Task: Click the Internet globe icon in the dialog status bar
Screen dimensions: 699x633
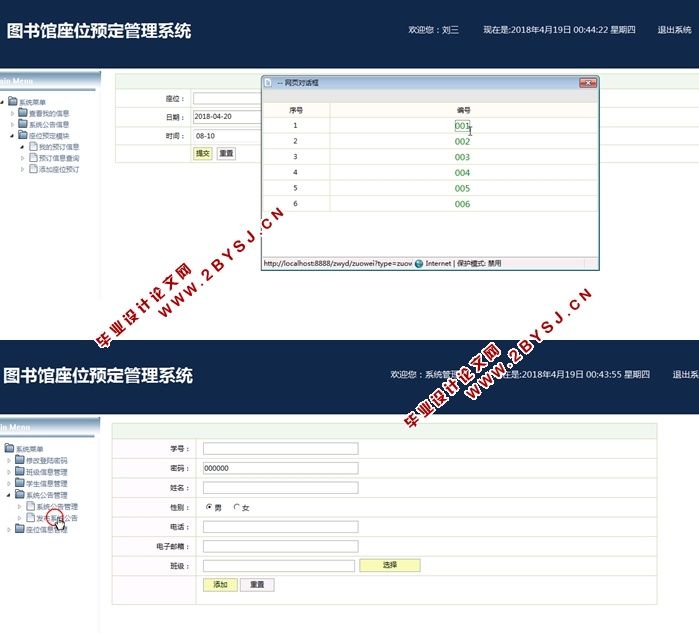Action: (x=419, y=263)
